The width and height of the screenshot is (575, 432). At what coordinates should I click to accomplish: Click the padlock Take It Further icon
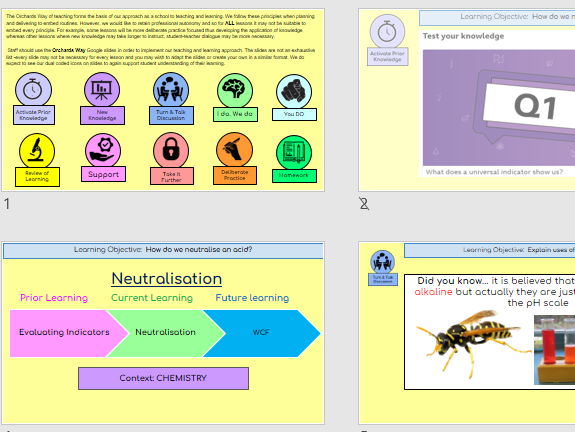click(171, 150)
